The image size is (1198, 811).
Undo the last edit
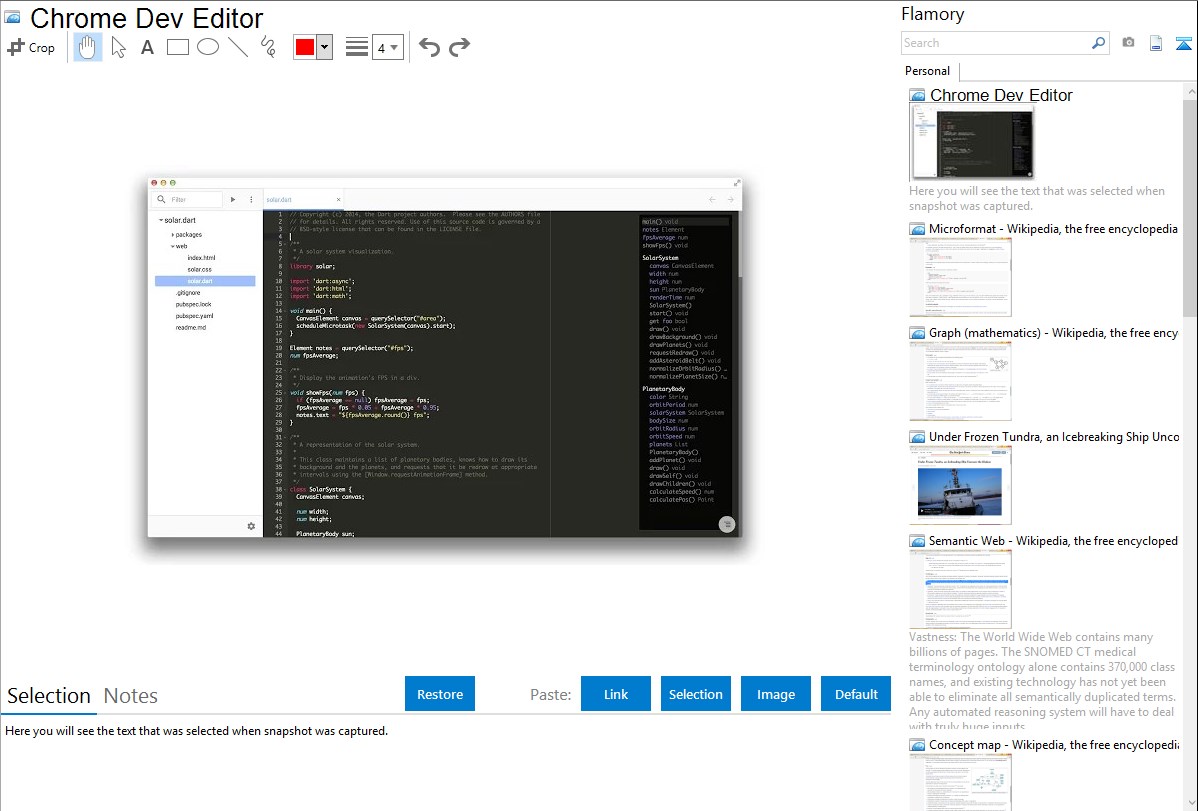[x=429, y=47]
